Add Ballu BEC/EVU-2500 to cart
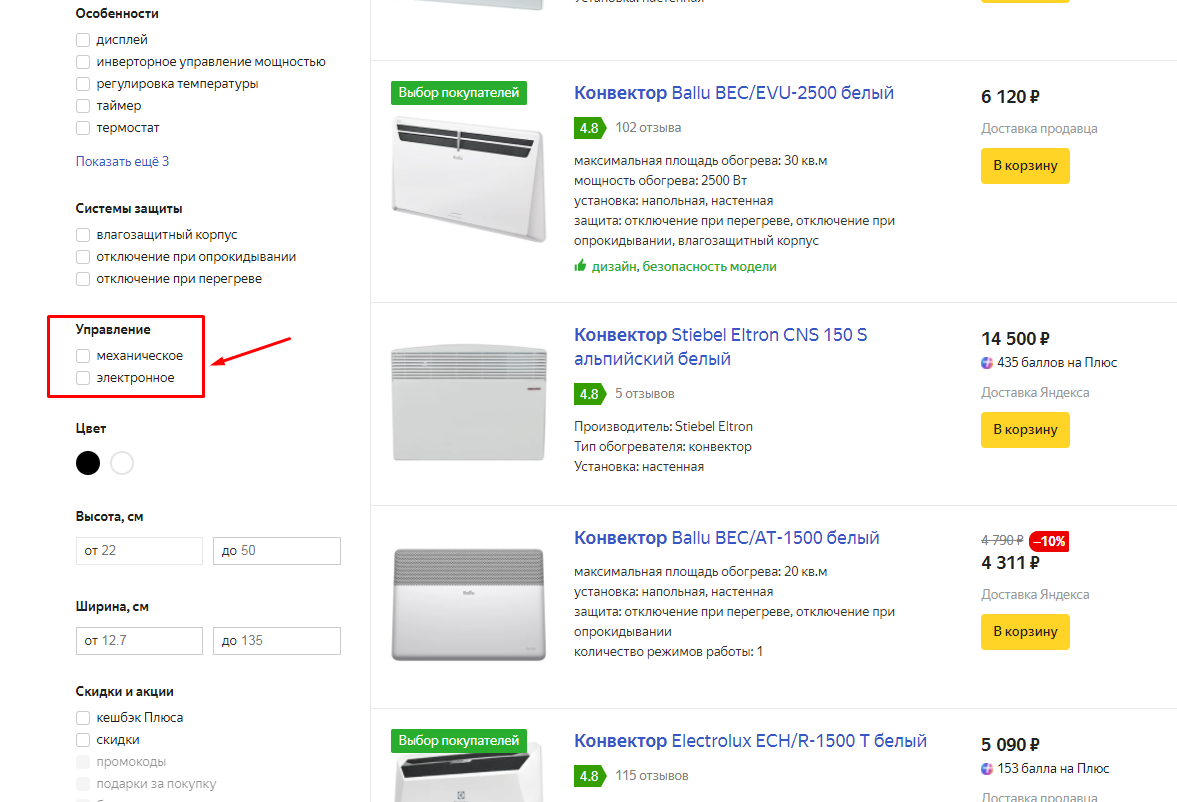This screenshot has width=1177, height=802. pyautogui.click(x=1025, y=166)
